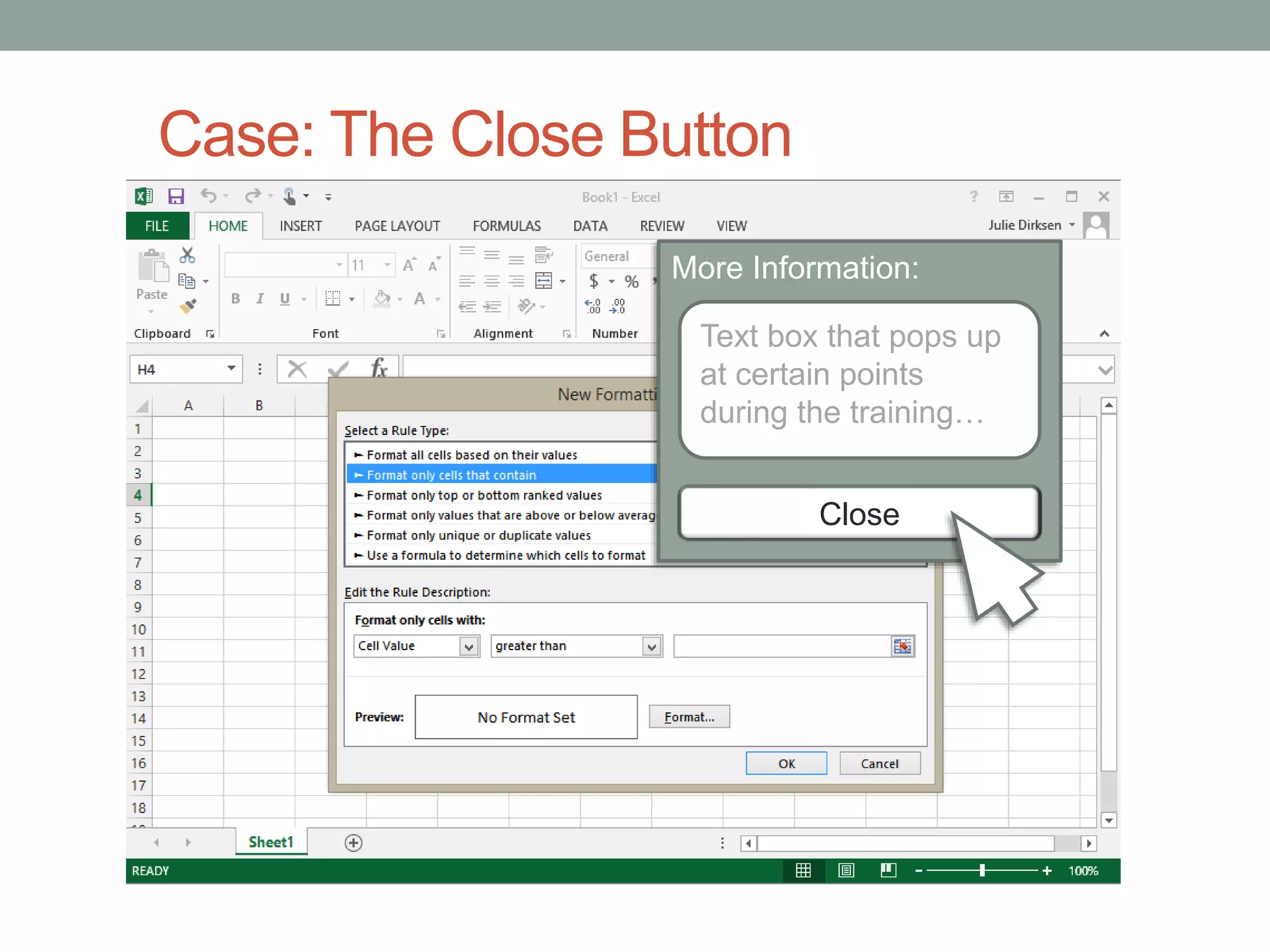Open the Name Box dropdown arrow

coord(231,368)
